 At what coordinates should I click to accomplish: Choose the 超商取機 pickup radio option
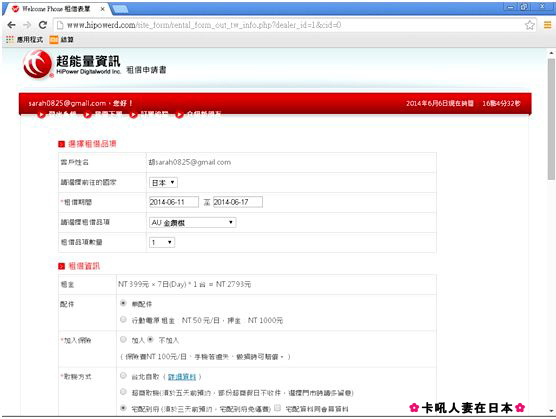point(123,392)
